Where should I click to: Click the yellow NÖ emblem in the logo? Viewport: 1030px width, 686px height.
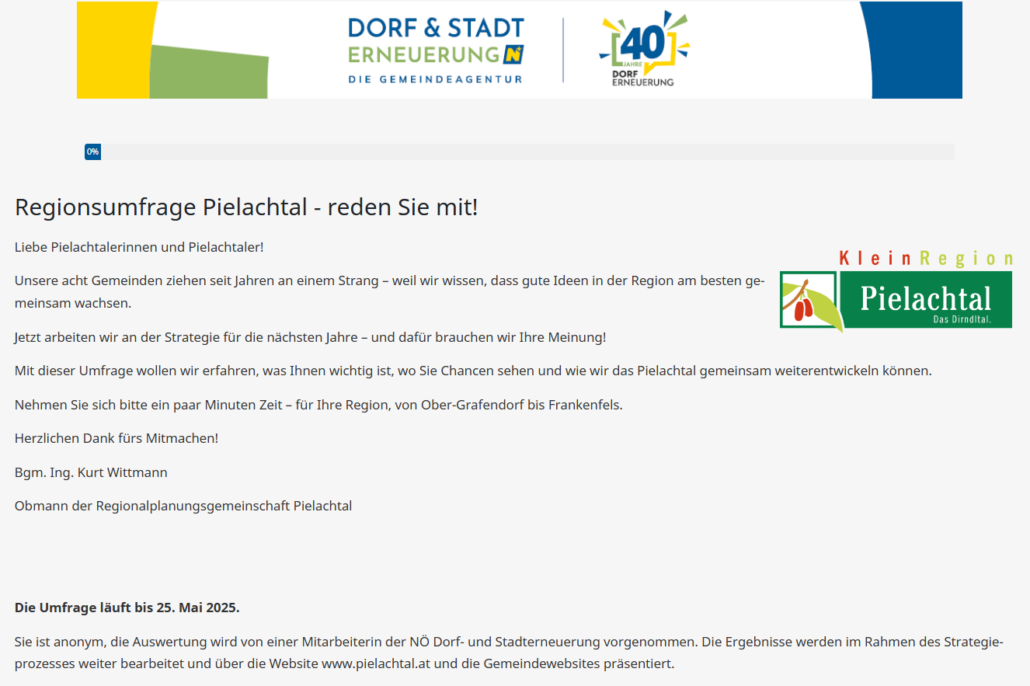[514, 54]
